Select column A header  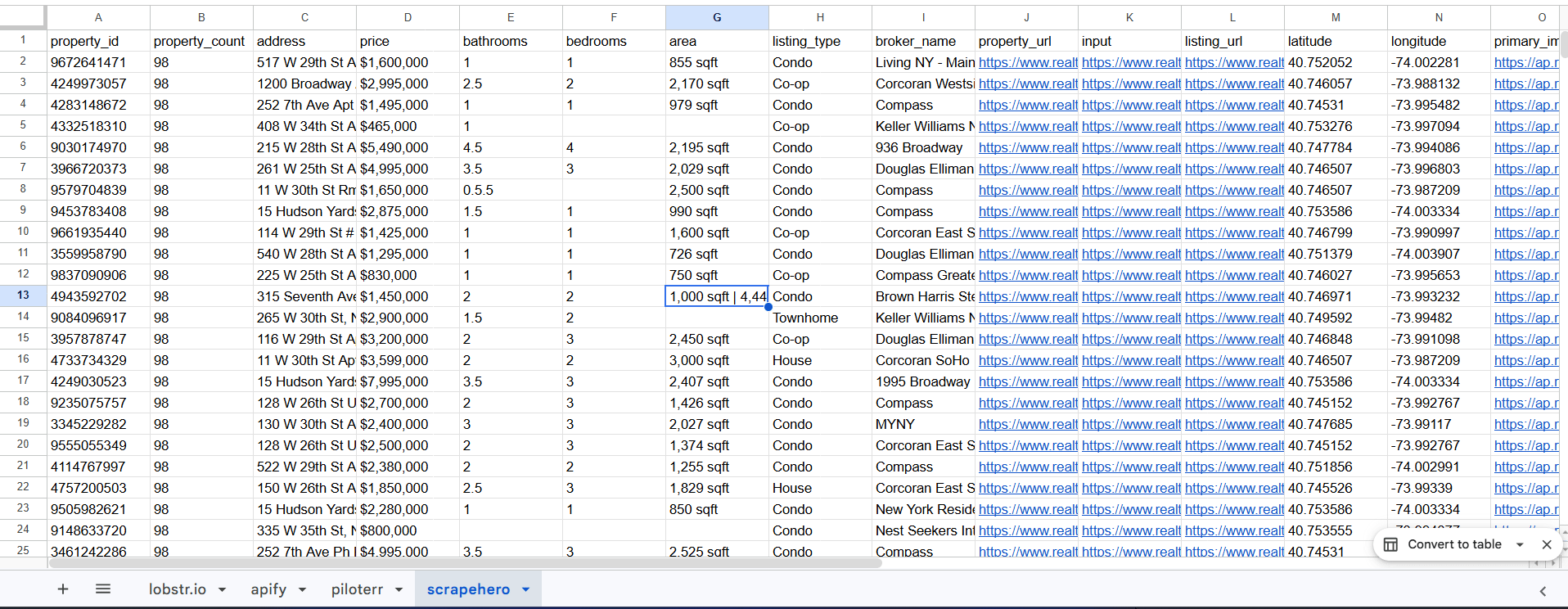pyautogui.click(x=98, y=17)
